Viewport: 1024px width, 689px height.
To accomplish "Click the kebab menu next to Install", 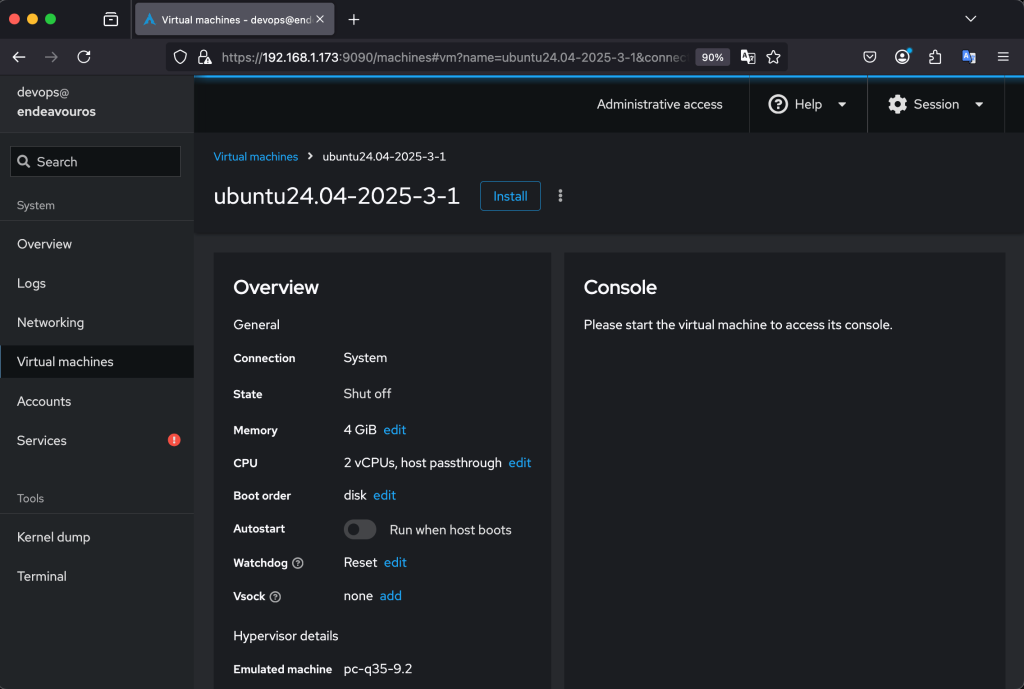I will (x=560, y=196).
